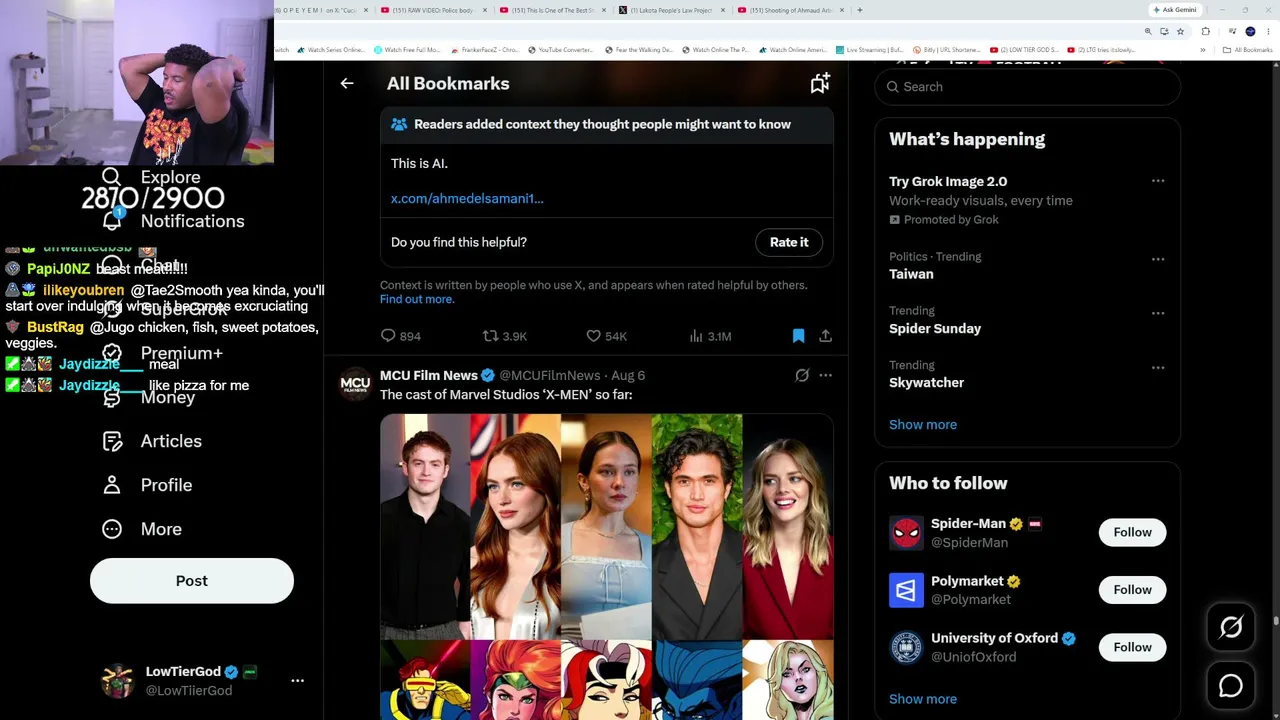1280x720 pixels.
Task: Open the Spider Sunday trending topic
Action: 935,328
